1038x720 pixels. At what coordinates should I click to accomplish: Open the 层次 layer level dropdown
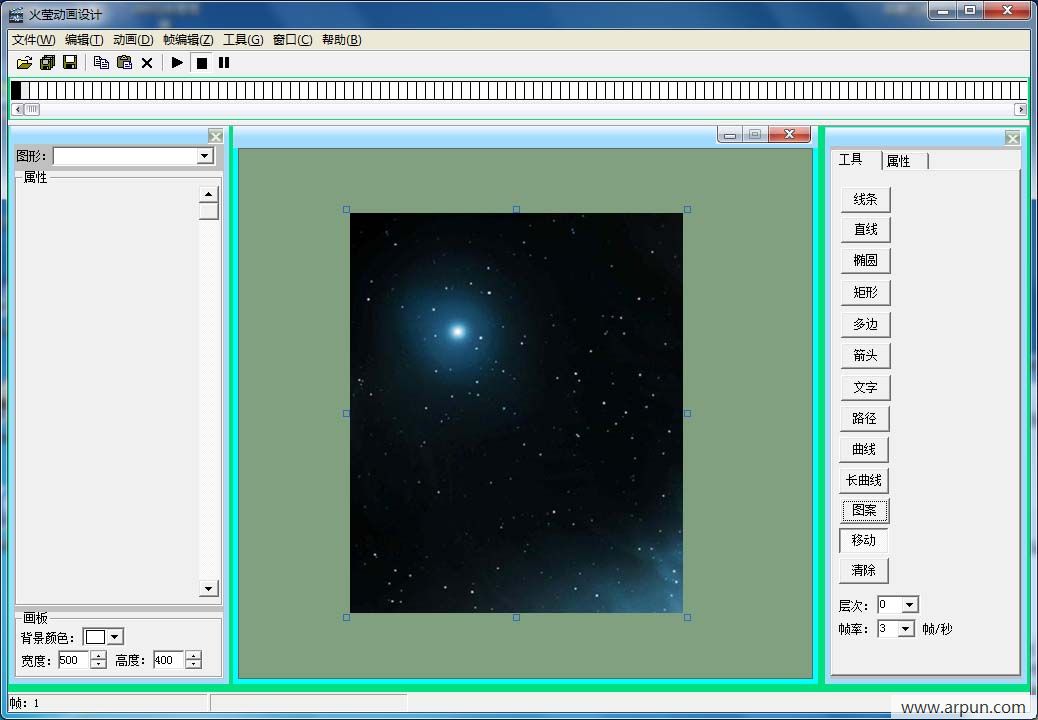coord(909,605)
